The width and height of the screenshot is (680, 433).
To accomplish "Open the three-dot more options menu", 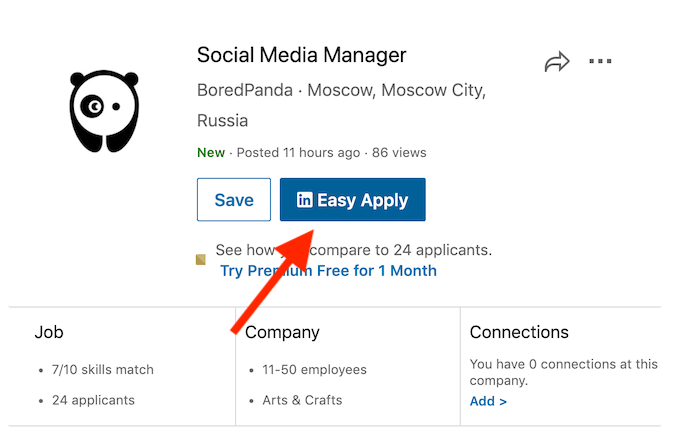I will coord(600,62).
